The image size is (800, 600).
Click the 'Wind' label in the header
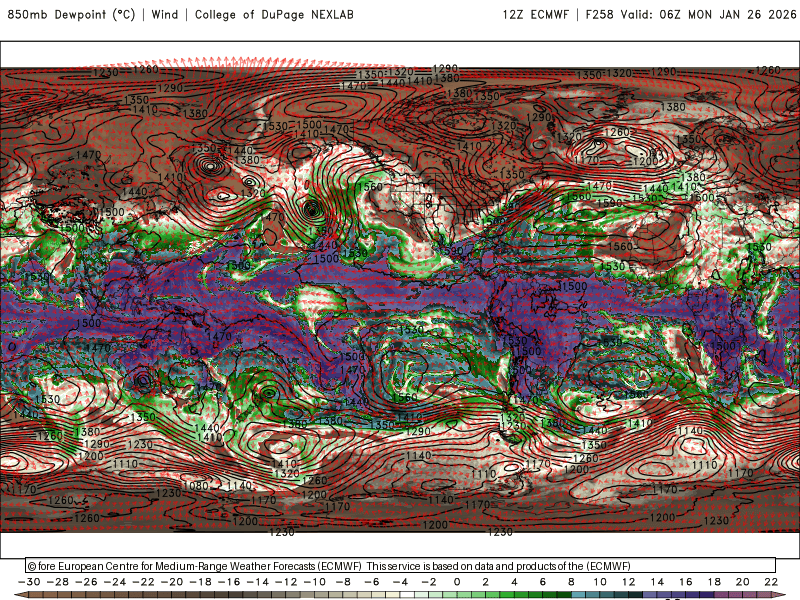pos(165,14)
